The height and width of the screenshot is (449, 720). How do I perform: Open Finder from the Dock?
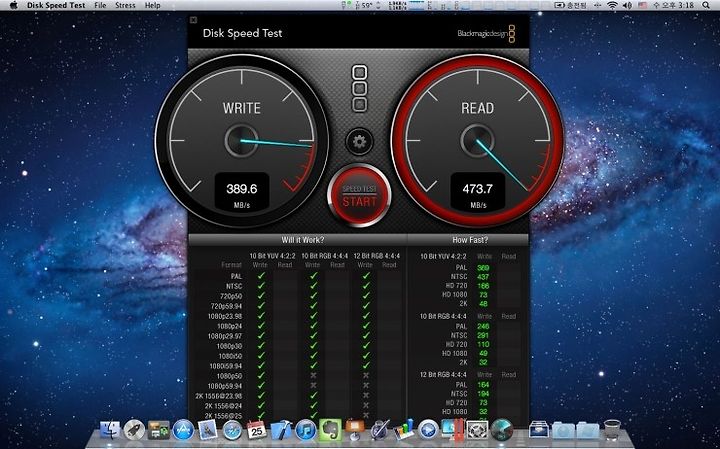[x=109, y=430]
